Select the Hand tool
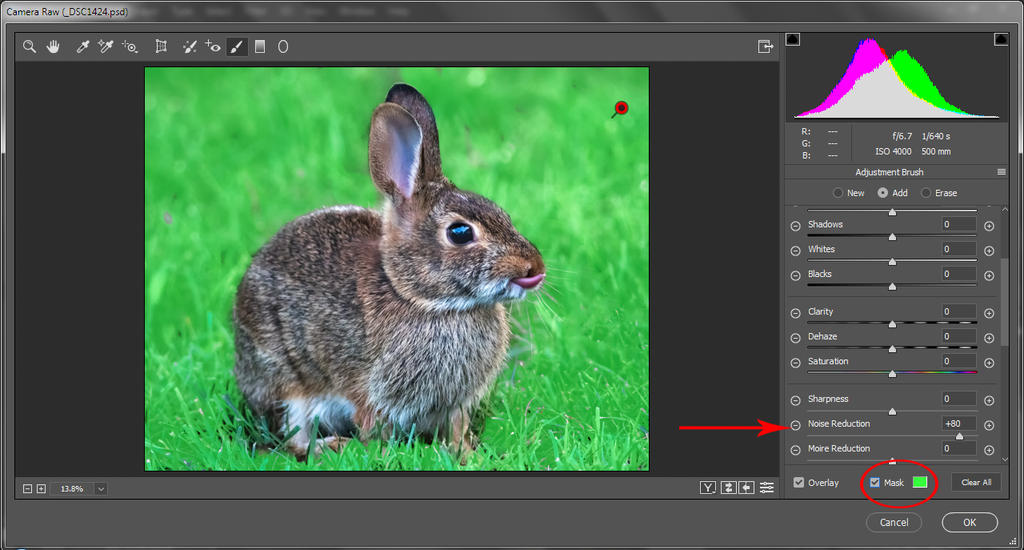Screen dimensions: 1024x550 click(x=53, y=47)
